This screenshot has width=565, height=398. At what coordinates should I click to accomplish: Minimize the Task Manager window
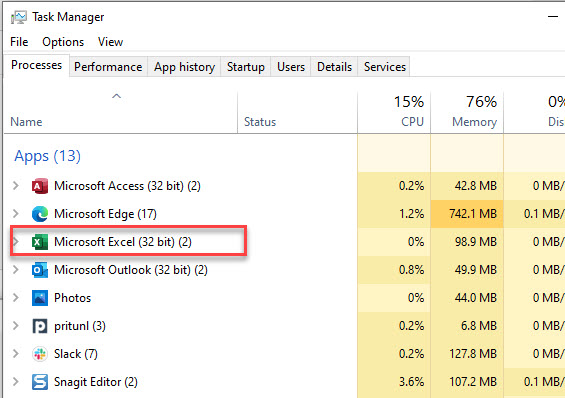tap(553, 17)
